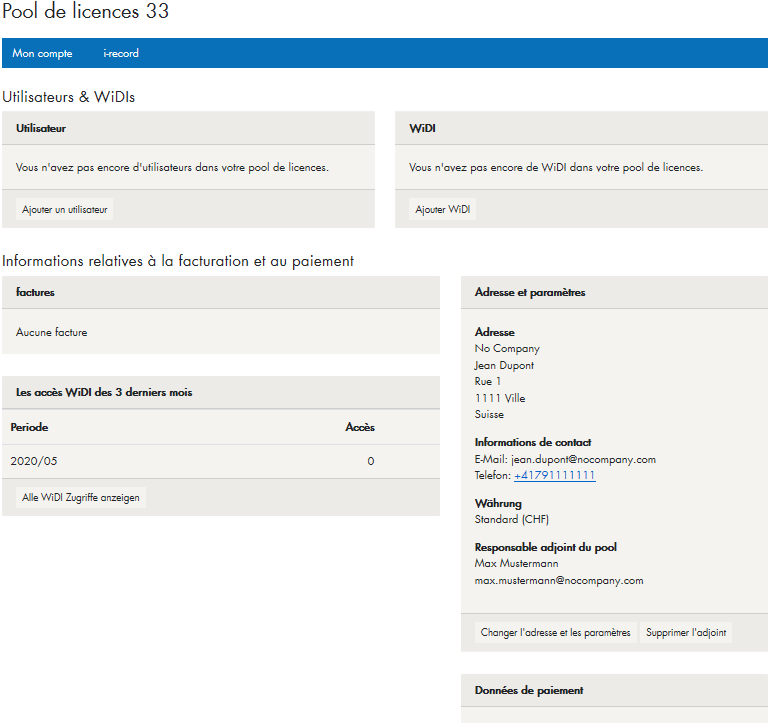Screen dimensions: 771x723
Task: Click the WiDI panel header
Action: [422, 129]
